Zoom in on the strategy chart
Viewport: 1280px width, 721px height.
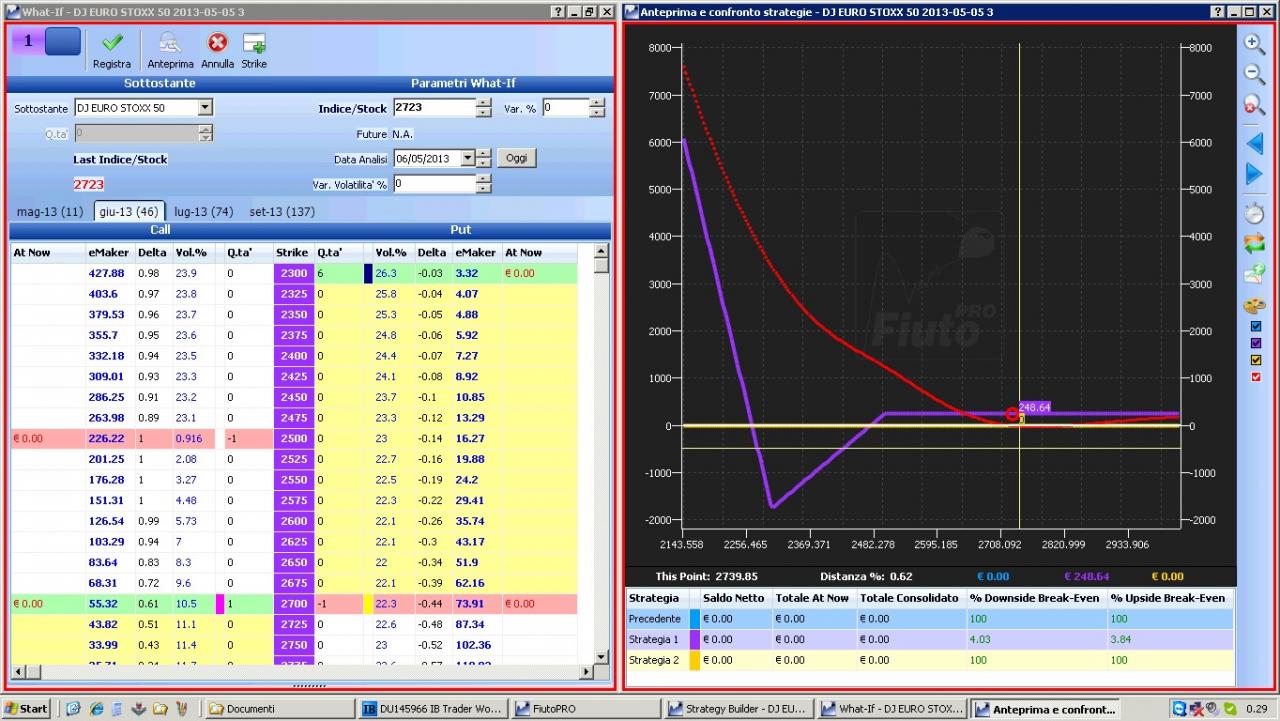[x=1254, y=43]
